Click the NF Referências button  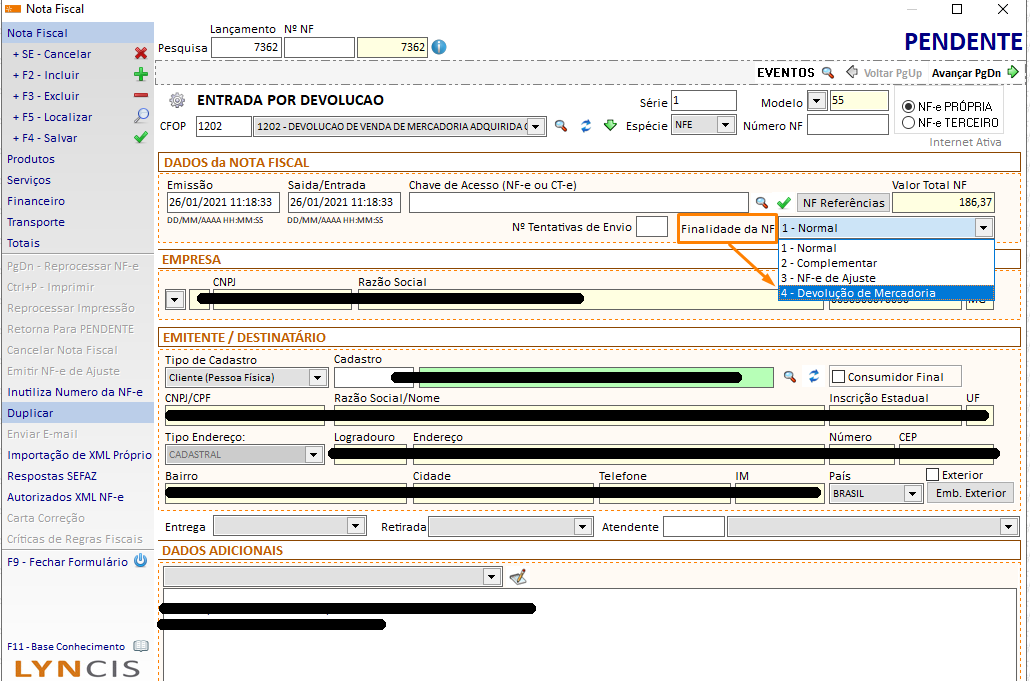point(844,203)
